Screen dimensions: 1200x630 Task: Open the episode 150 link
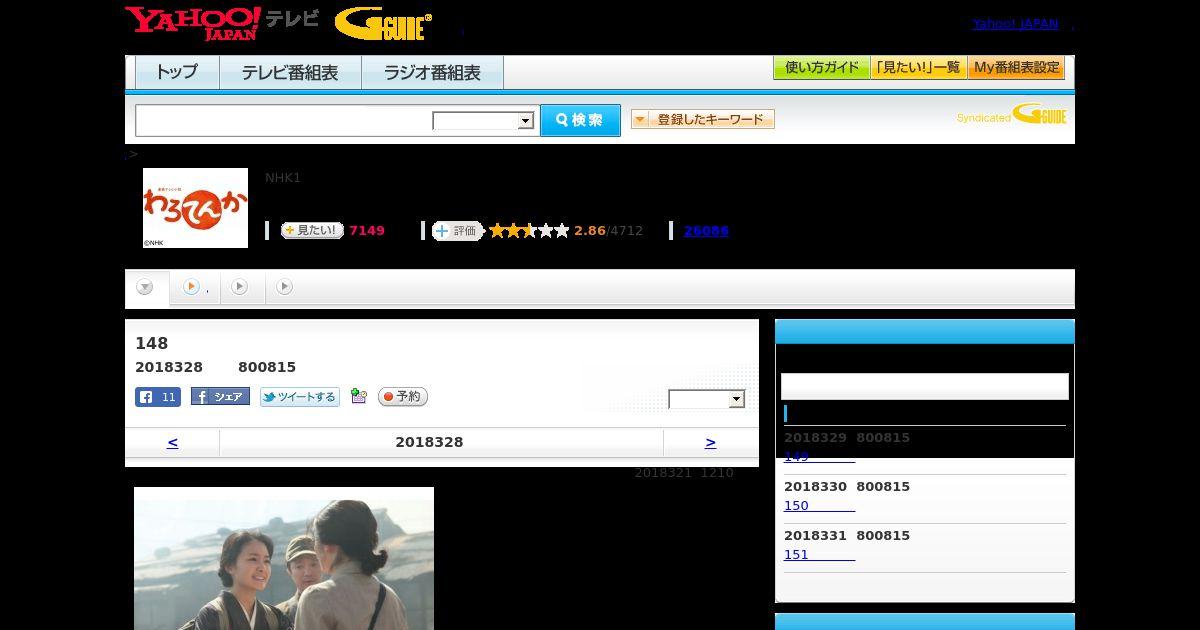point(819,506)
